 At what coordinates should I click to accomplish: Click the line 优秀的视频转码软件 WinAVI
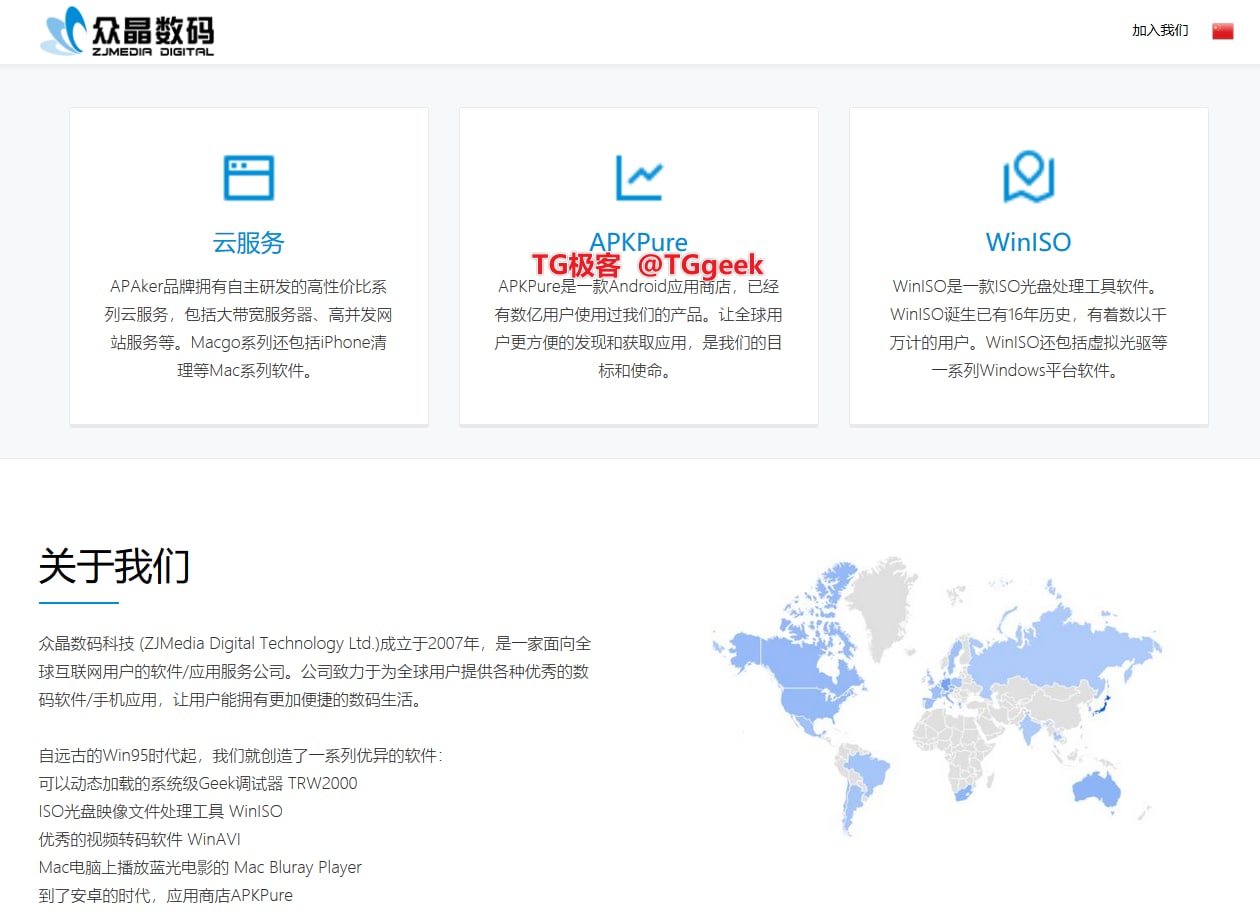click(140, 839)
